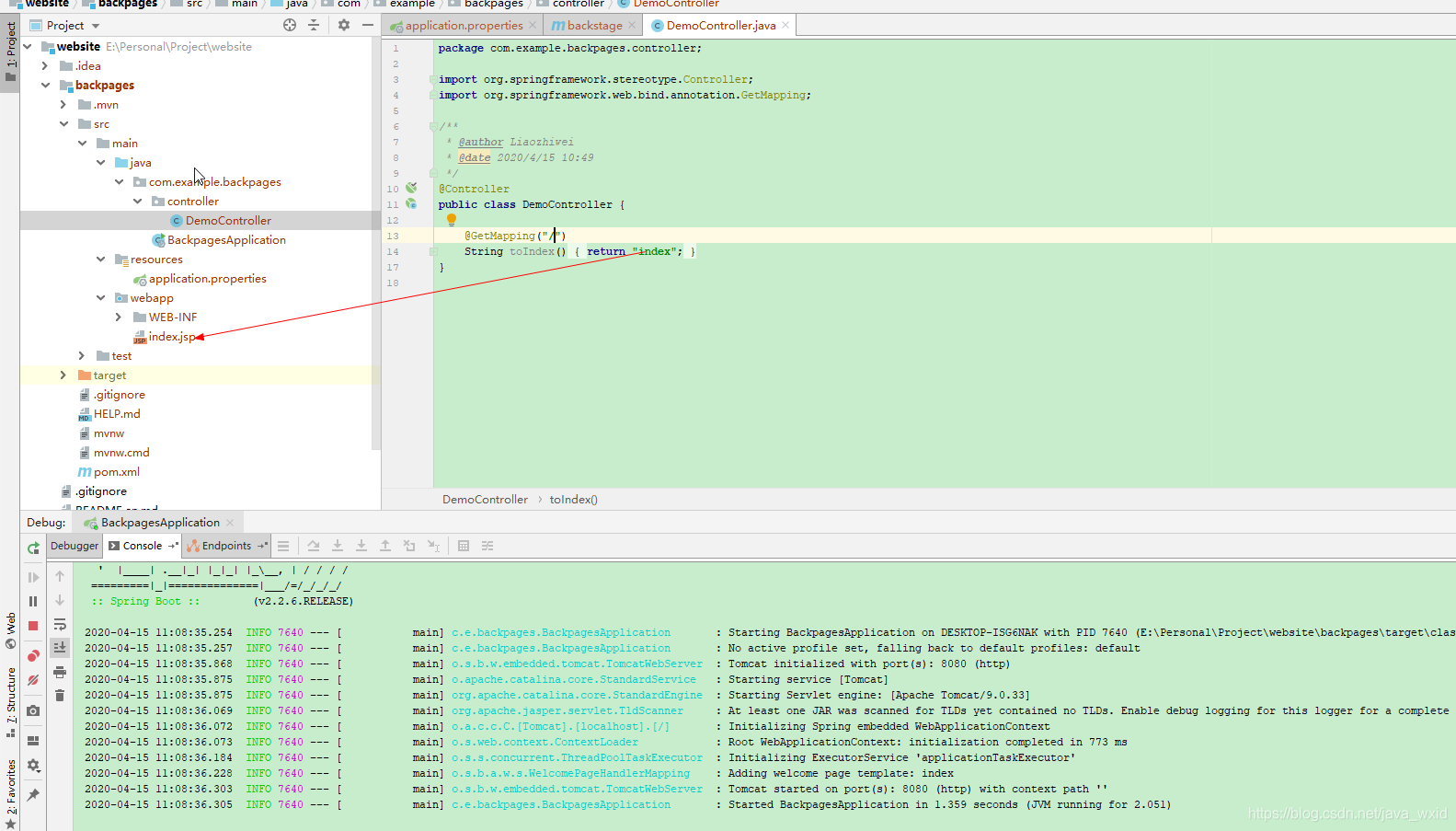Click the Rerun BackpagesApplication debug icon
Screen dimensions: 1456x831
(x=33, y=548)
